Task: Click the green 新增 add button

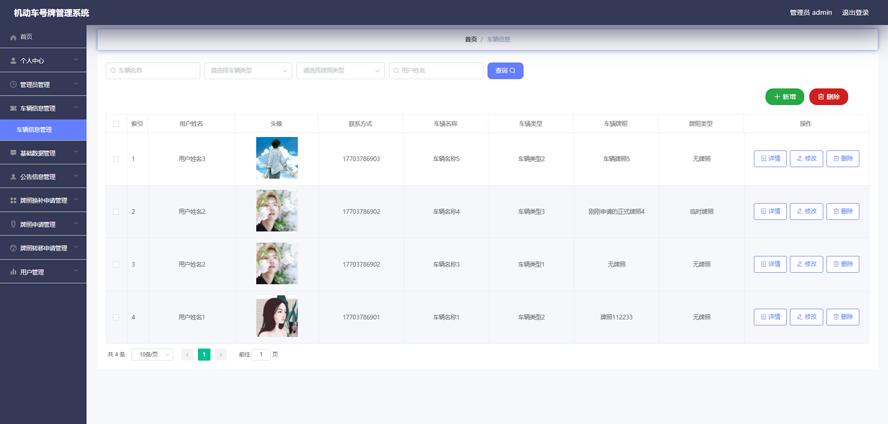Action: (x=784, y=97)
